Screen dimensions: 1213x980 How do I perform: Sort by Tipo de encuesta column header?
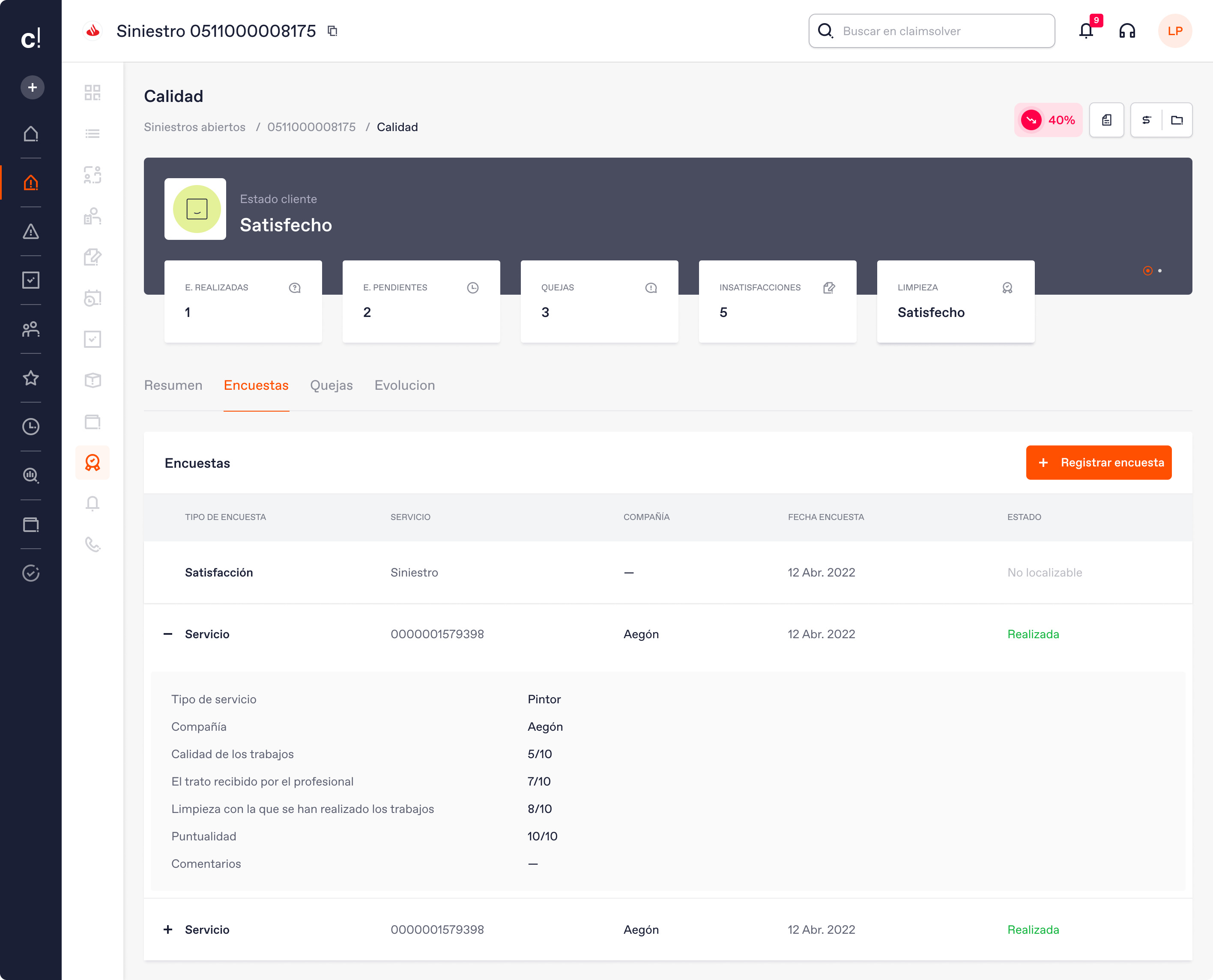click(x=225, y=517)
